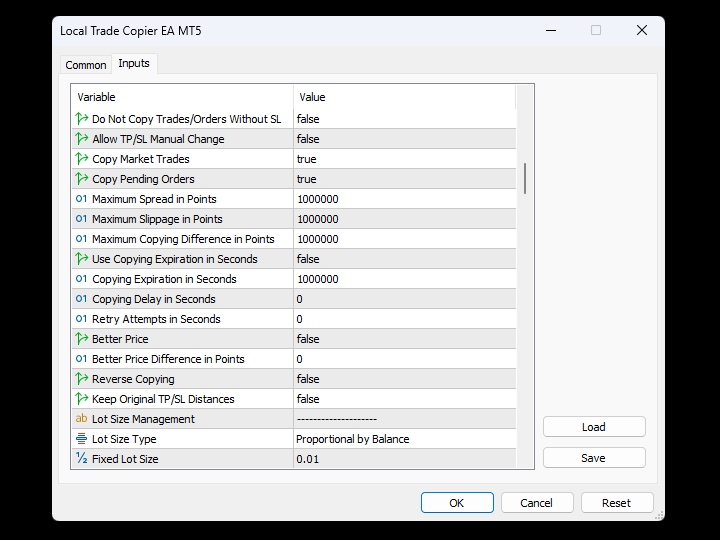
Task: Click the integer icon for Copying Delay in Seconds
Action: pyautogui.click(x=81, y=298)
